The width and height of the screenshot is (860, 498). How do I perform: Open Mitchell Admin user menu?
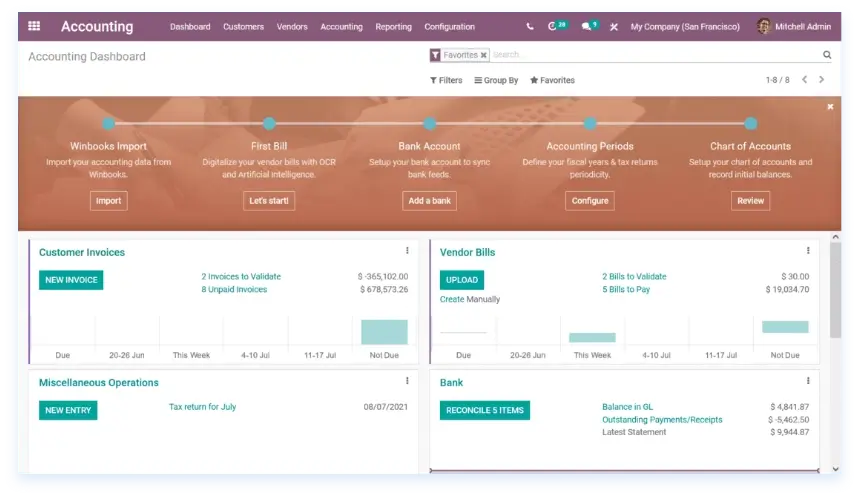click(x=794, y=27)
